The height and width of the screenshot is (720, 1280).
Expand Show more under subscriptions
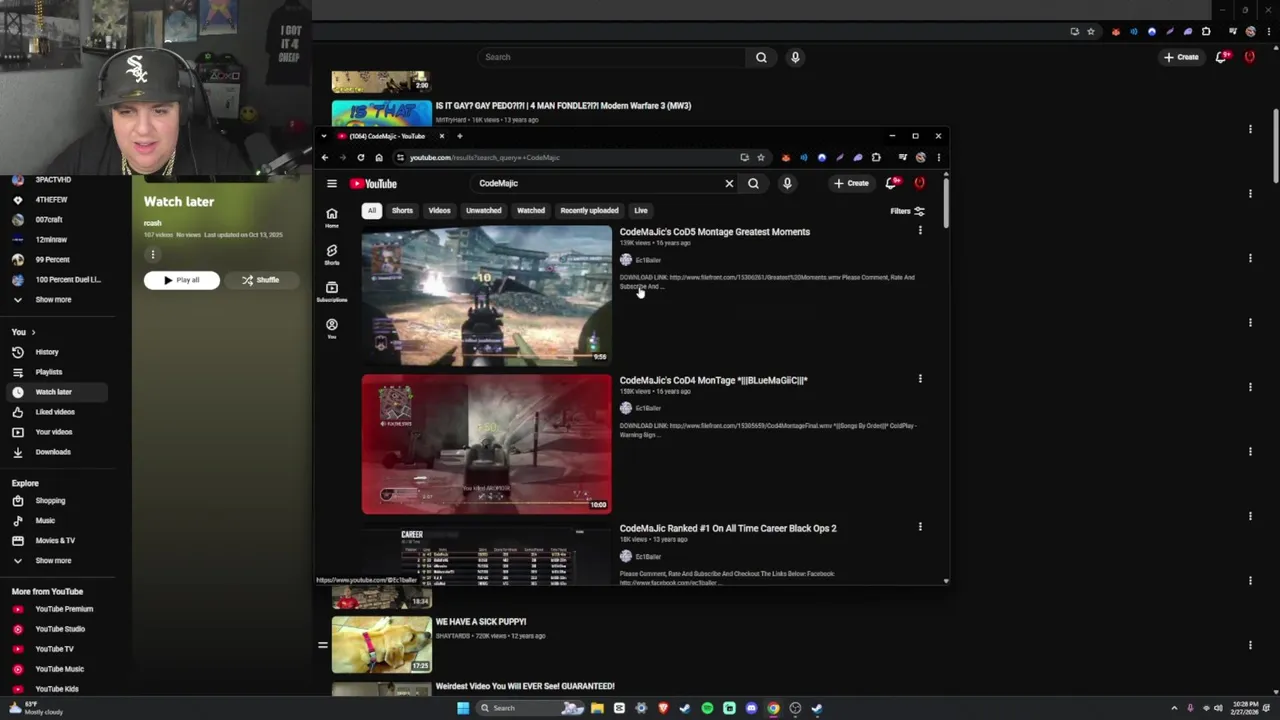coord(55,300)
